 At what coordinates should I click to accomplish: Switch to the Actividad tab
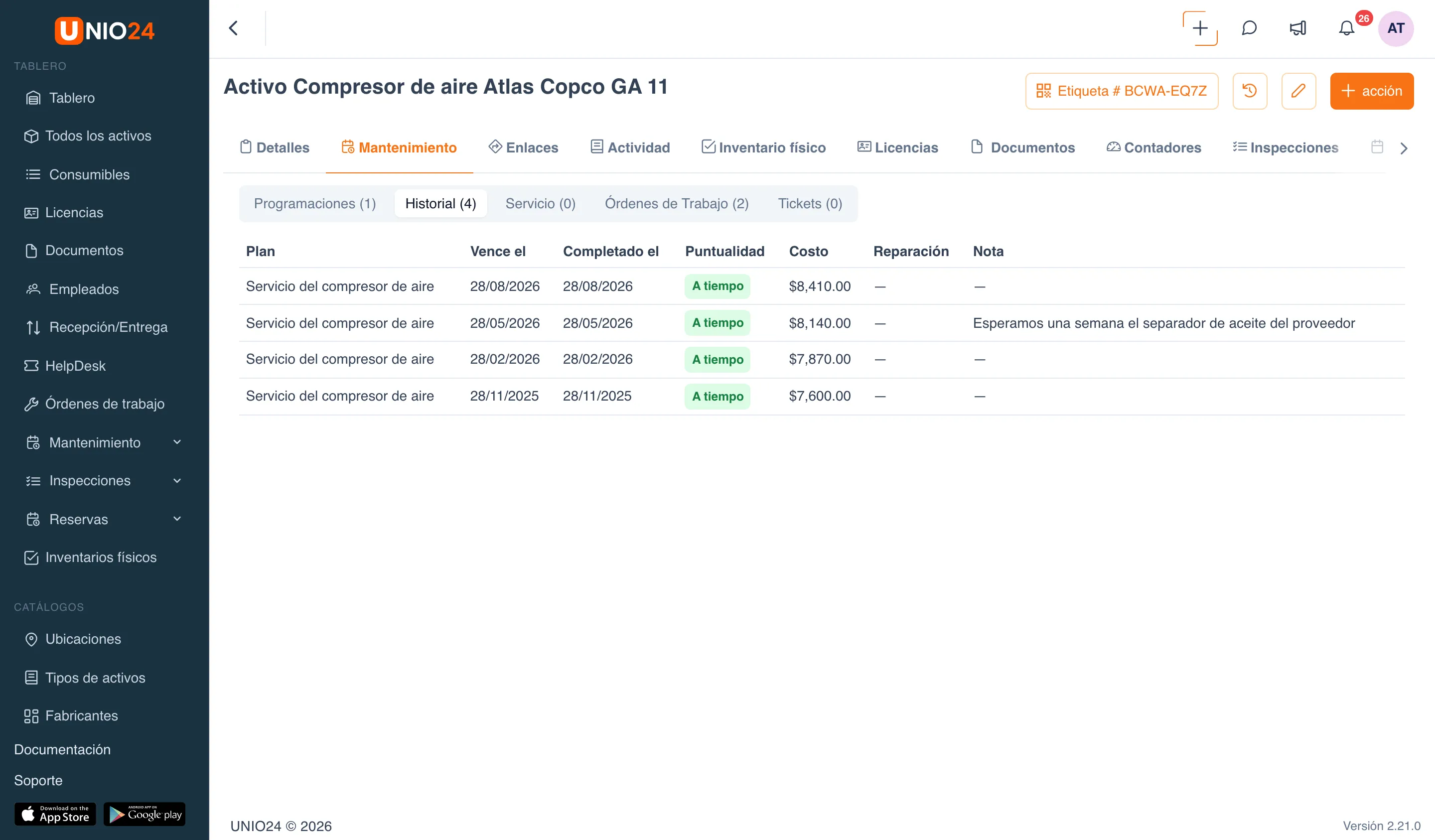point(630,147)
